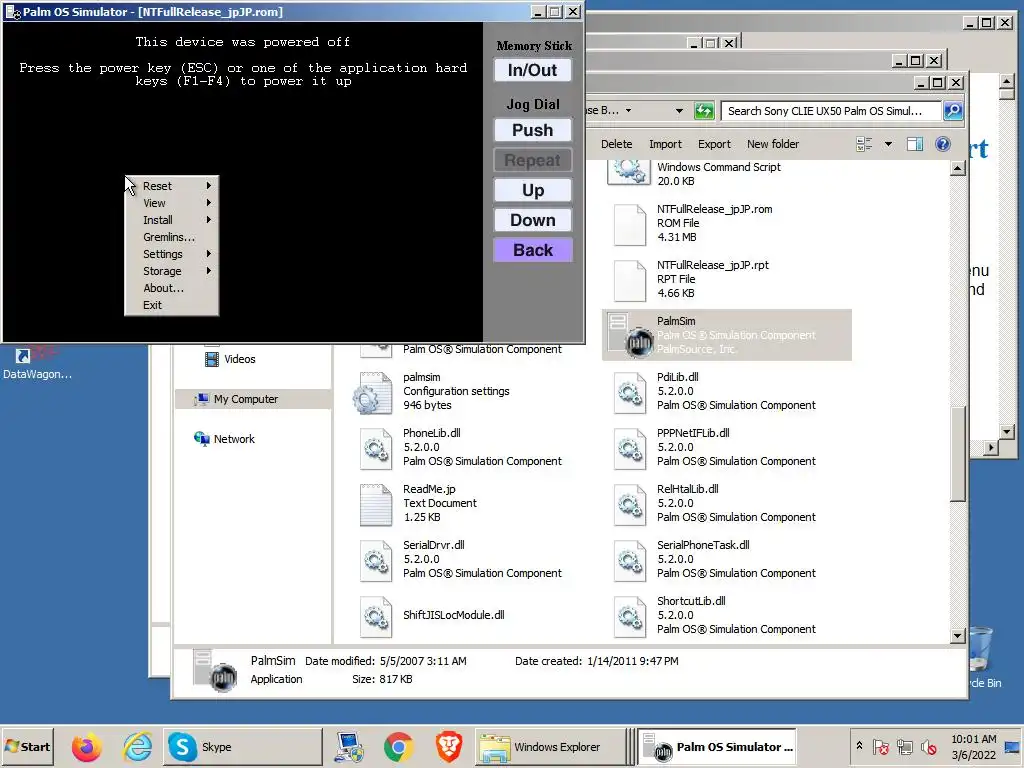Select the Windows Command Script file icon
Image resolution: width=1024 pixels, height=768 pixels.
[x=628, y=171]
